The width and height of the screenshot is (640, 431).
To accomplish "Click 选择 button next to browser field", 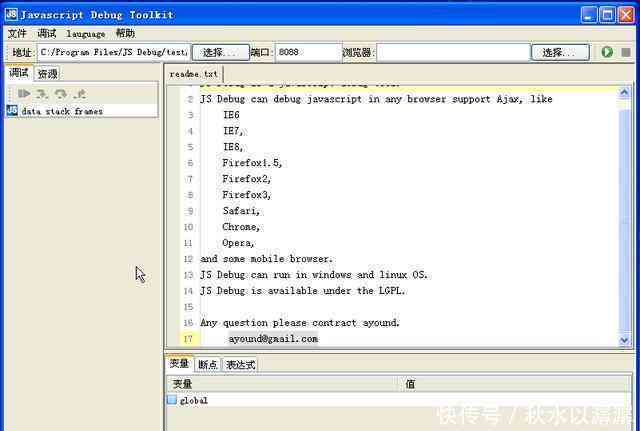I will pos(560,52).
